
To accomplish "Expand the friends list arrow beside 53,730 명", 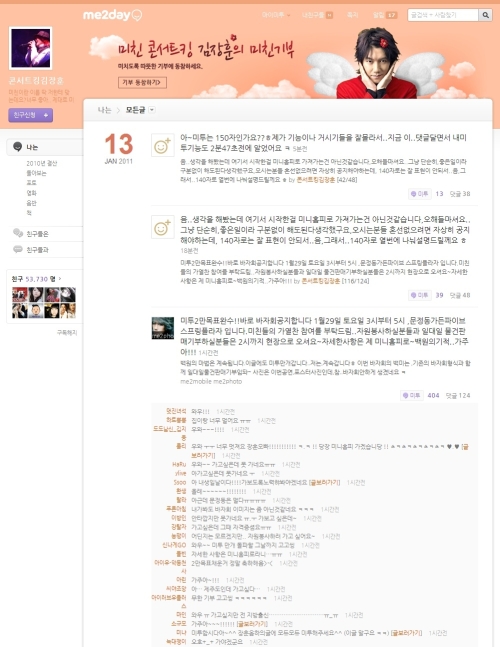I will [60, 279].
